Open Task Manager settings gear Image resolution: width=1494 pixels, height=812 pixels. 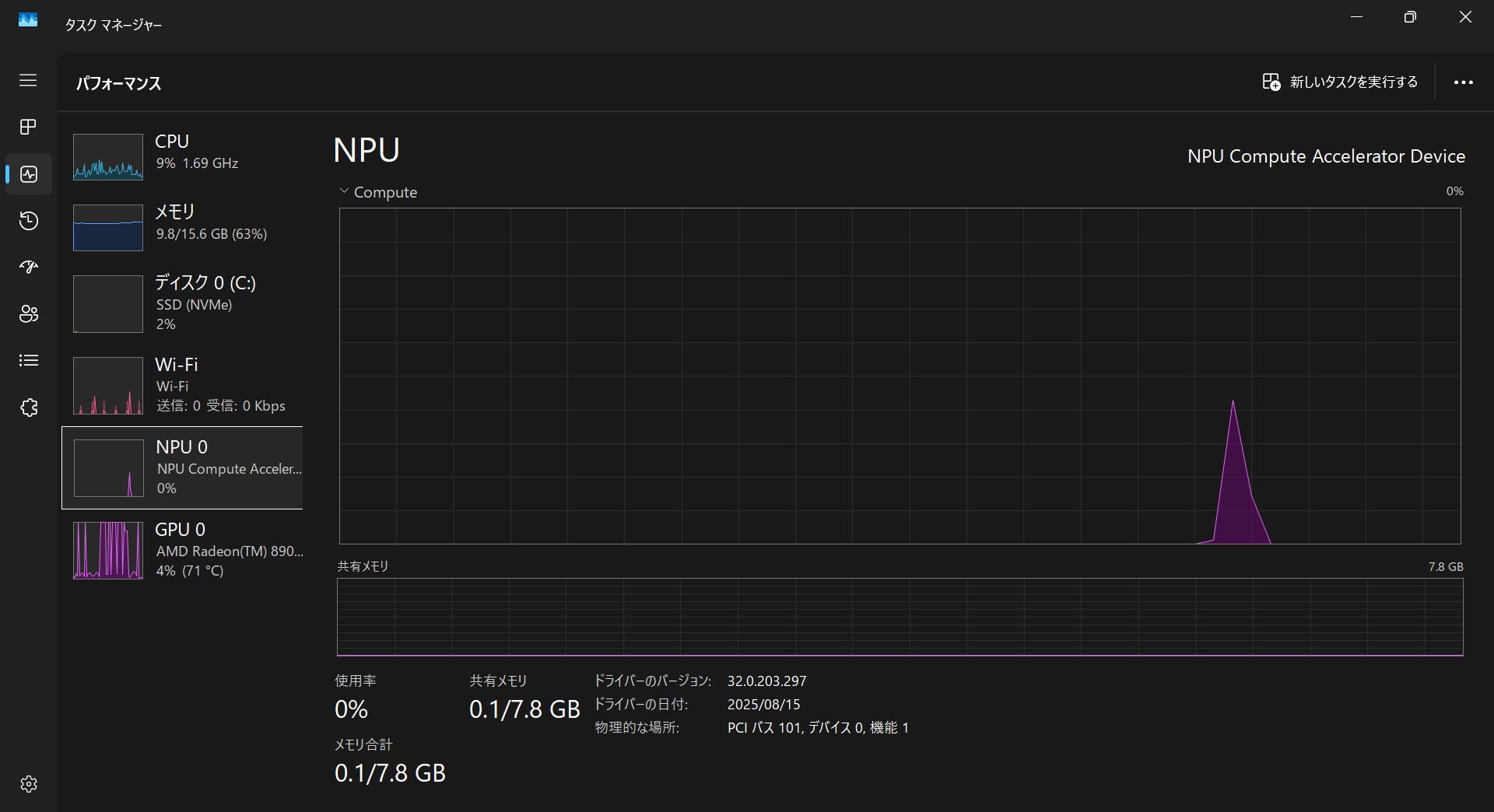pyautogui.click(x=29, y=784)
